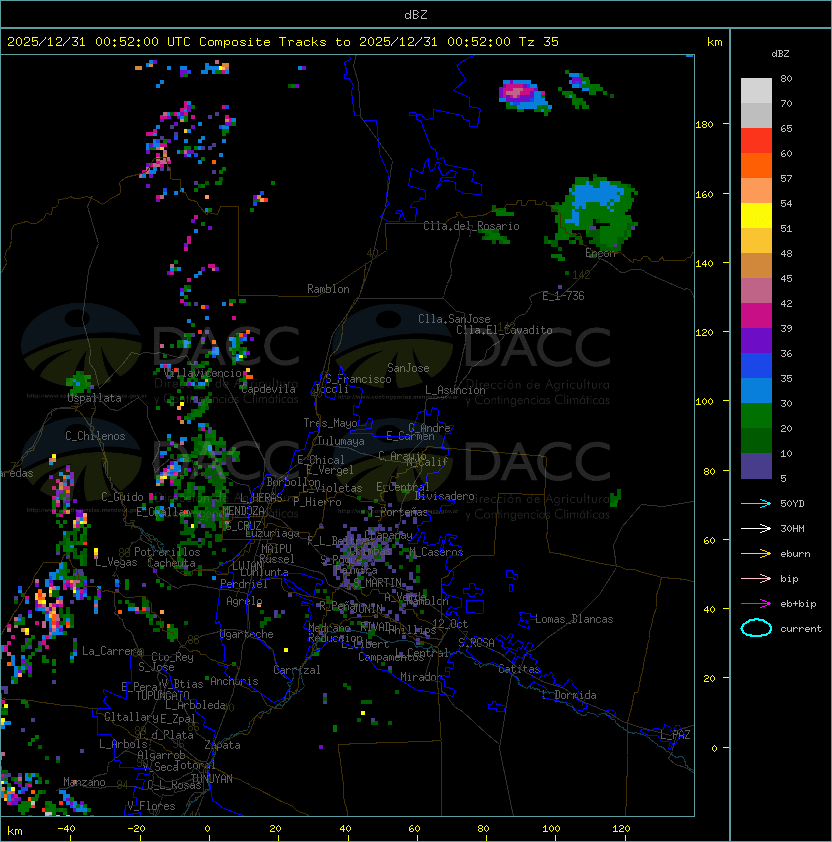The height and width of the screenshot is (842, 832).
Task: Click the 'Tres_Mayo' map label
Action: [x=330, y=423]
